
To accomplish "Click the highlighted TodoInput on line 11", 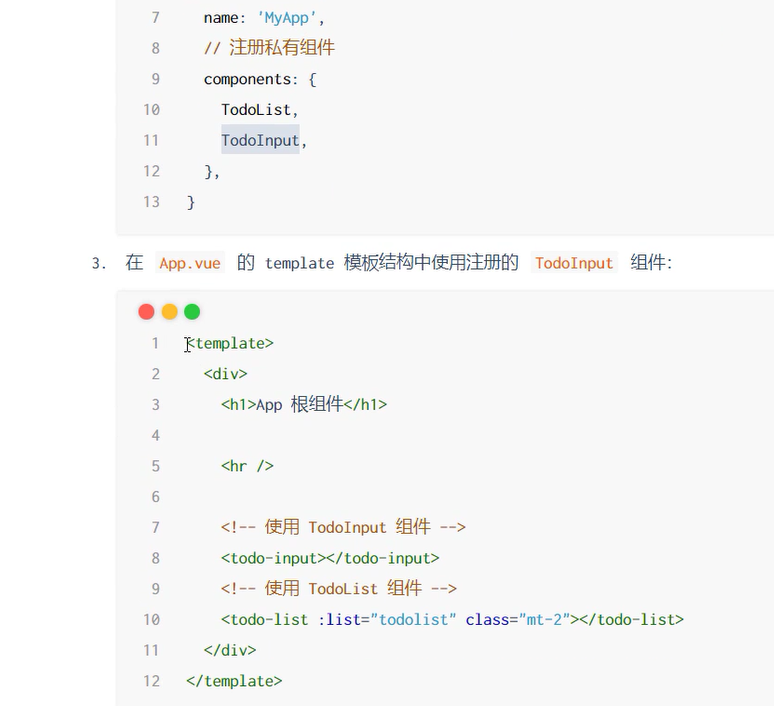I will click(260, 141).
